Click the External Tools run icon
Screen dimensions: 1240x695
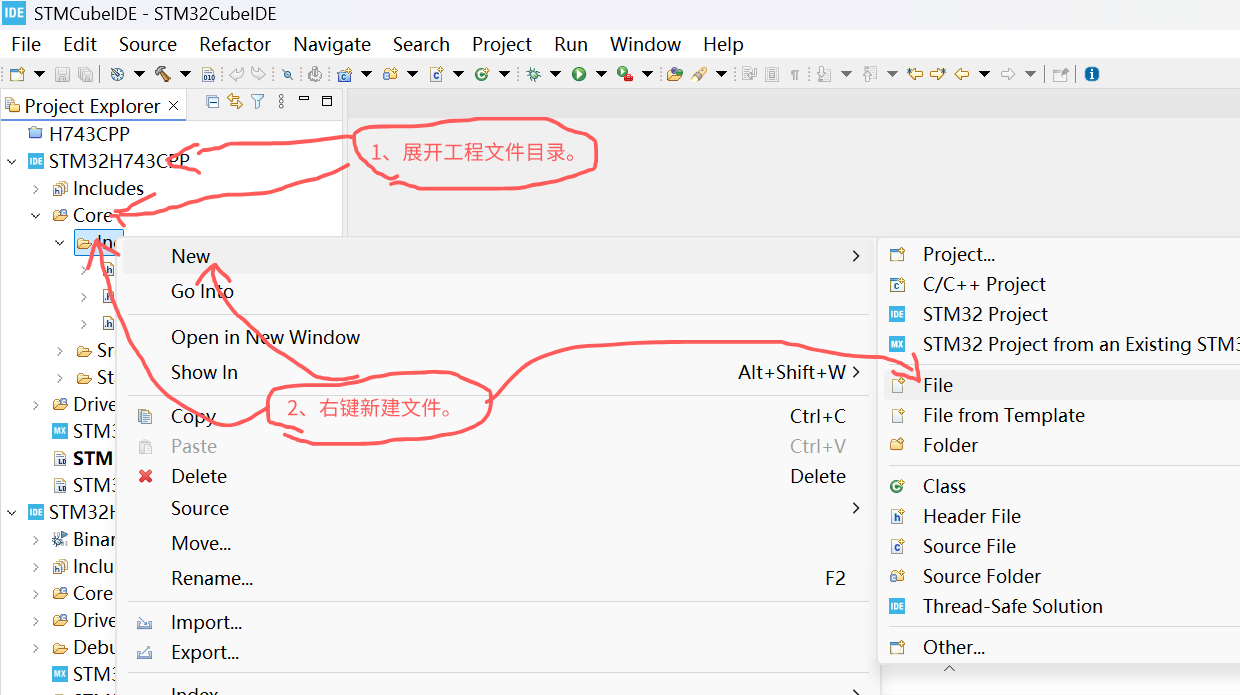[x=625, y=74]
